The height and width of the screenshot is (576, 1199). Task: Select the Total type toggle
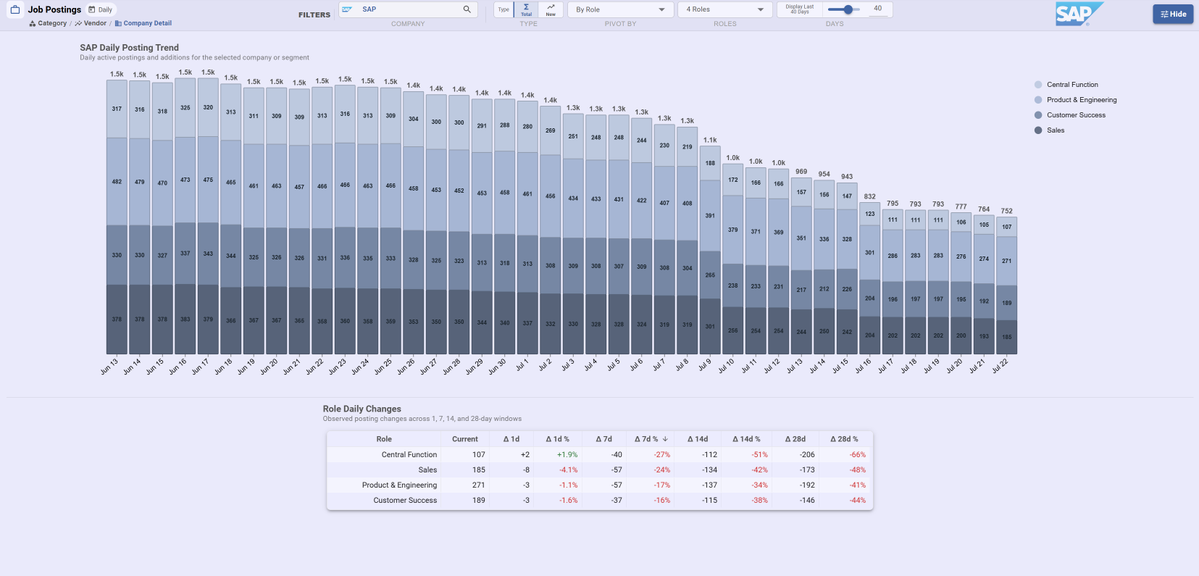(526, 10)
